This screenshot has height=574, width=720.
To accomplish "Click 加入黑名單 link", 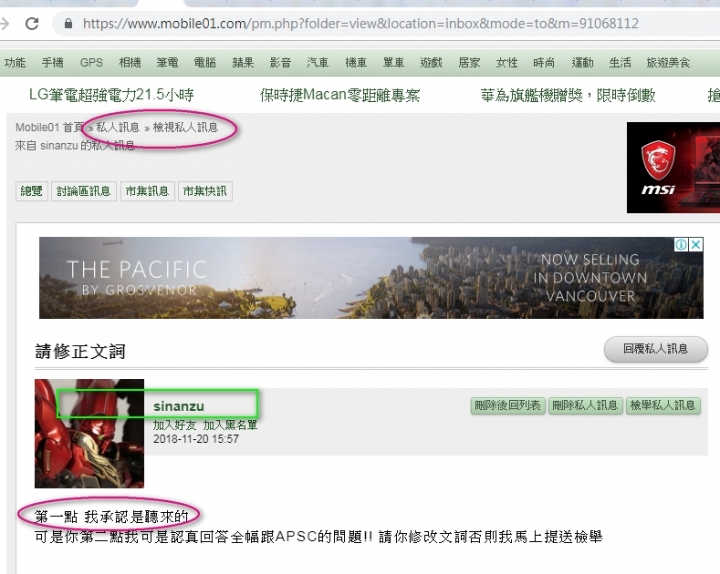I will tap(230, 425).
